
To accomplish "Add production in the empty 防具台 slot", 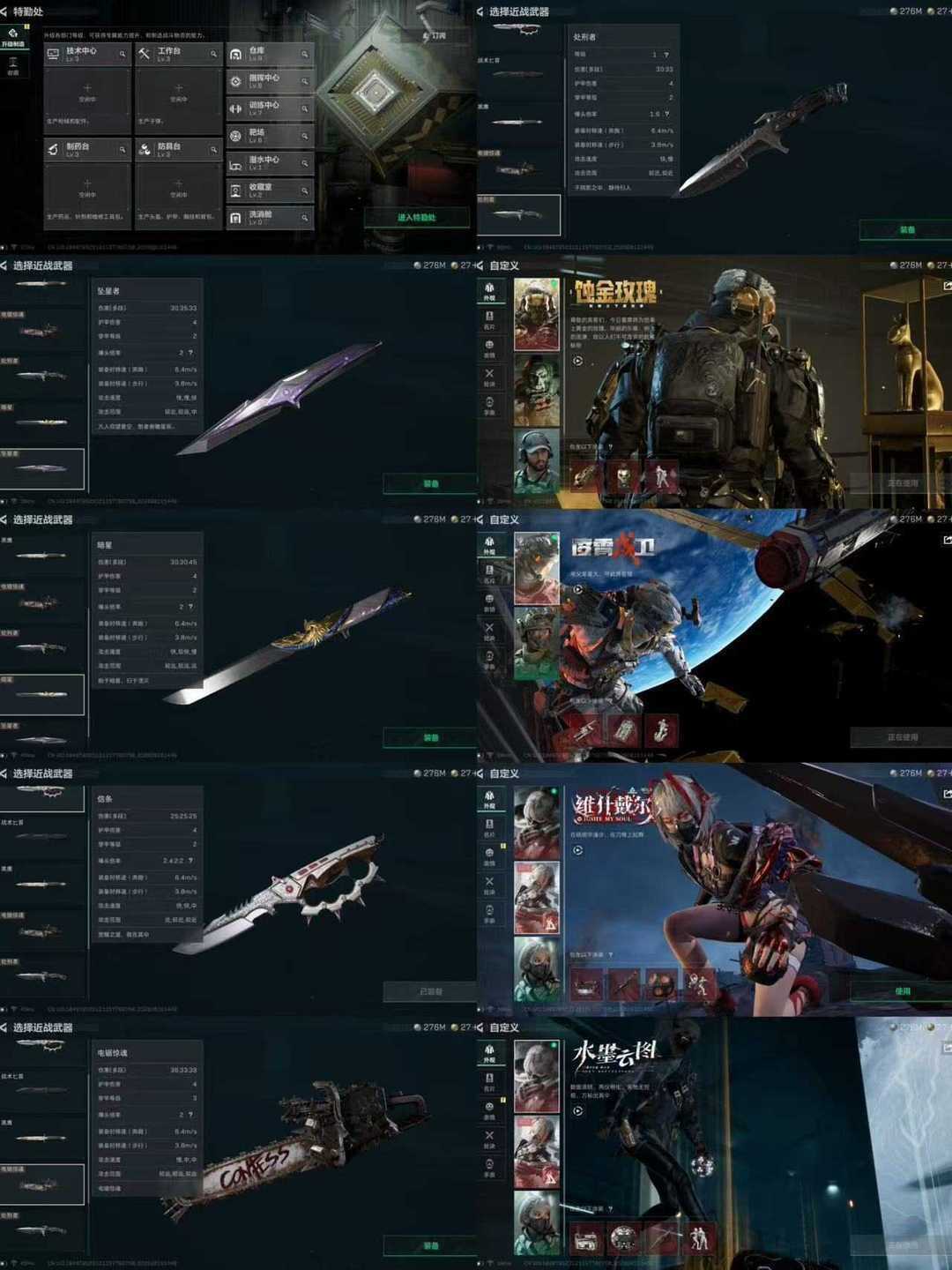I will [178, 186].
